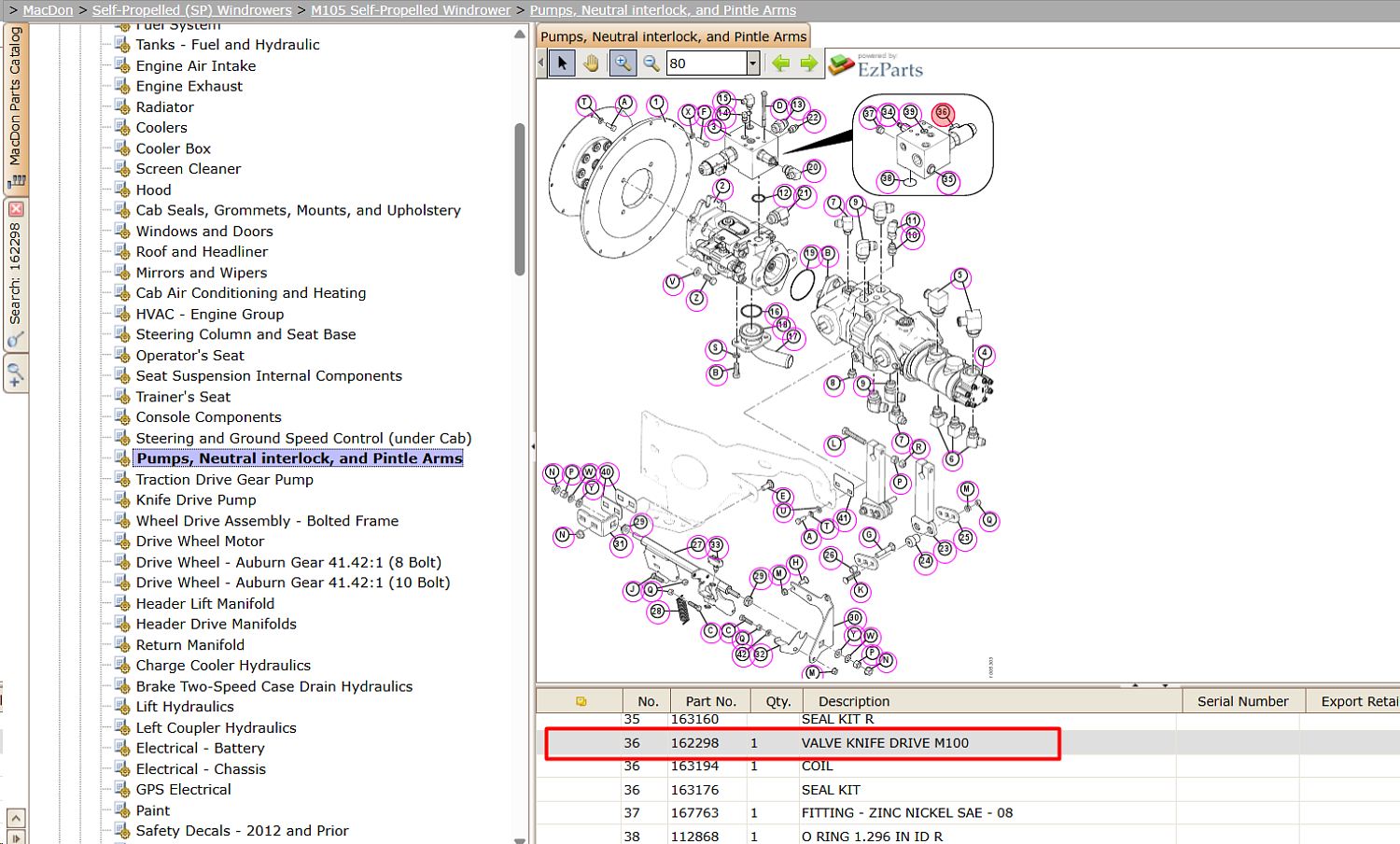Click the Radiator page icon
The image size is (1400, 844).
pyautogui.click(x=122, y=106)
